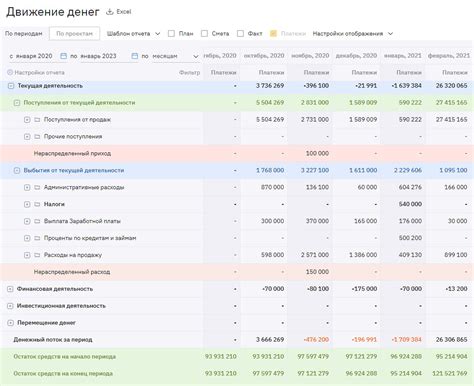474x386 pixels.
Task: Click the 121 521 769 closing balance
Action: click(450, 374)
